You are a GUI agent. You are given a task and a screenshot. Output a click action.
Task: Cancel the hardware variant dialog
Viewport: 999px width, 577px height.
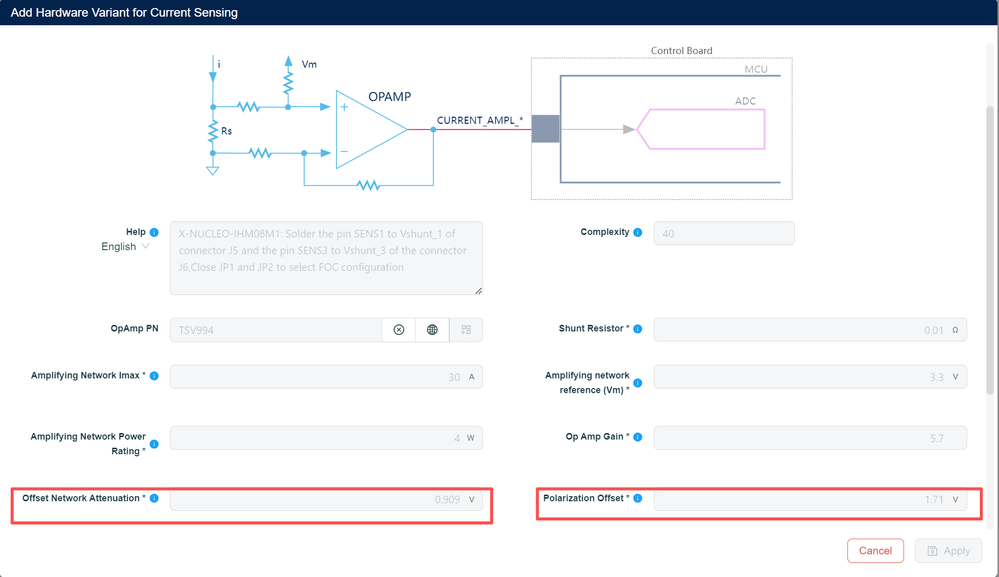click(875, 551)
